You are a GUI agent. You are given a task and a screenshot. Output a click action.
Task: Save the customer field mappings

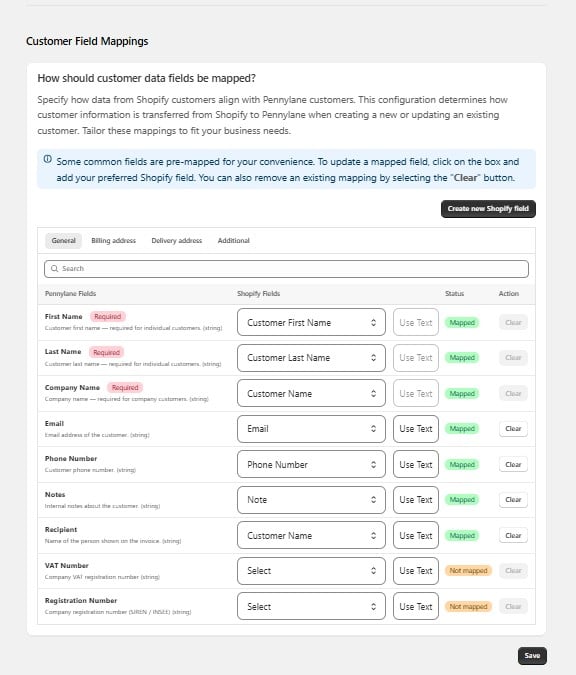click(532, 656)
